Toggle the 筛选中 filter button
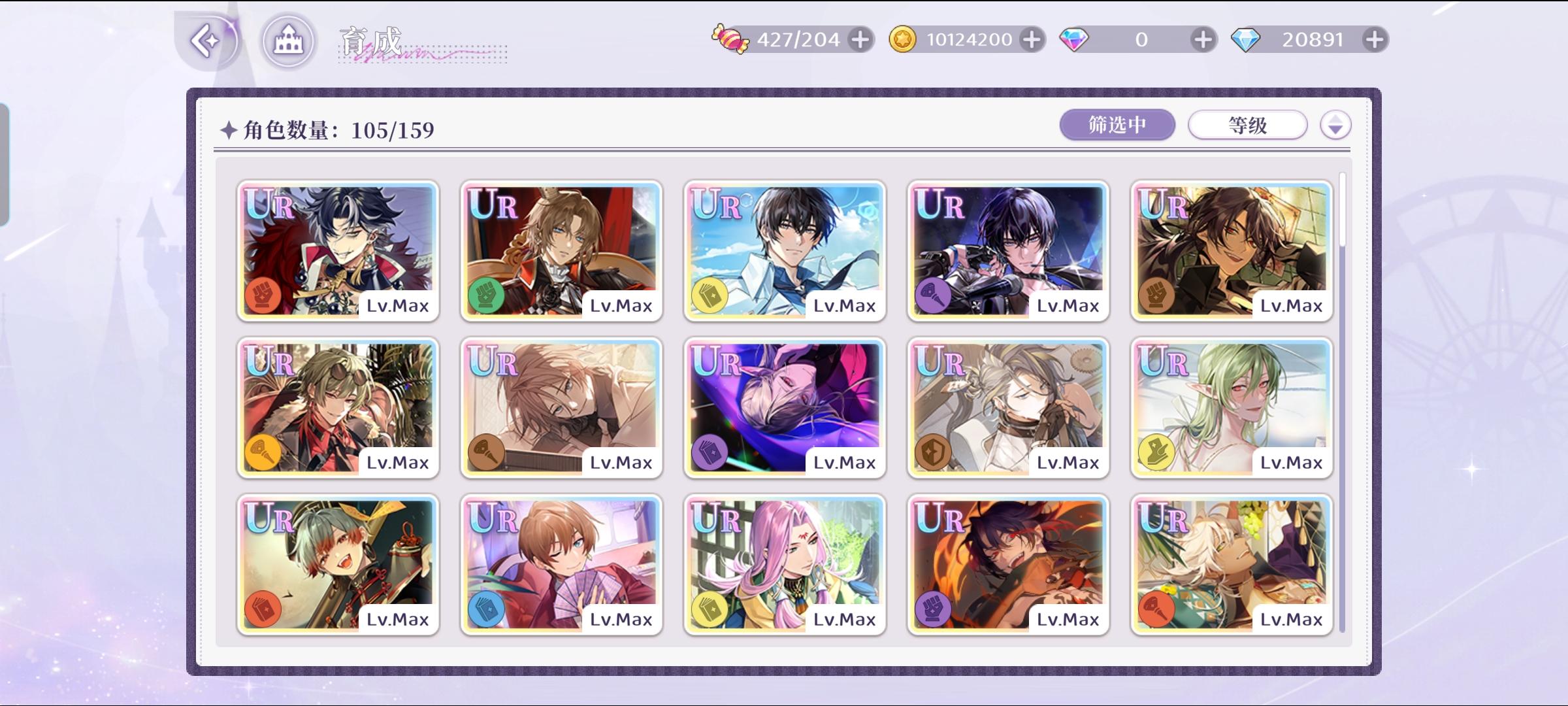 1117,125
